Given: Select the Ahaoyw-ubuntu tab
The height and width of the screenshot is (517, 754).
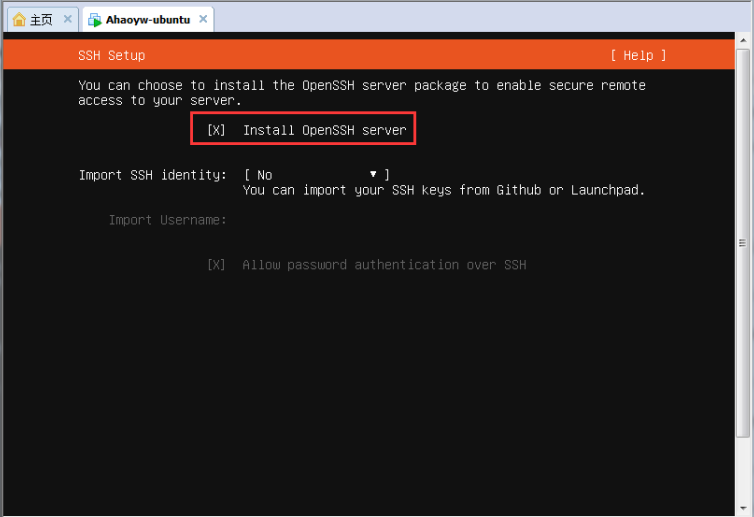Looking at the screenshot, I should (147, 20).
